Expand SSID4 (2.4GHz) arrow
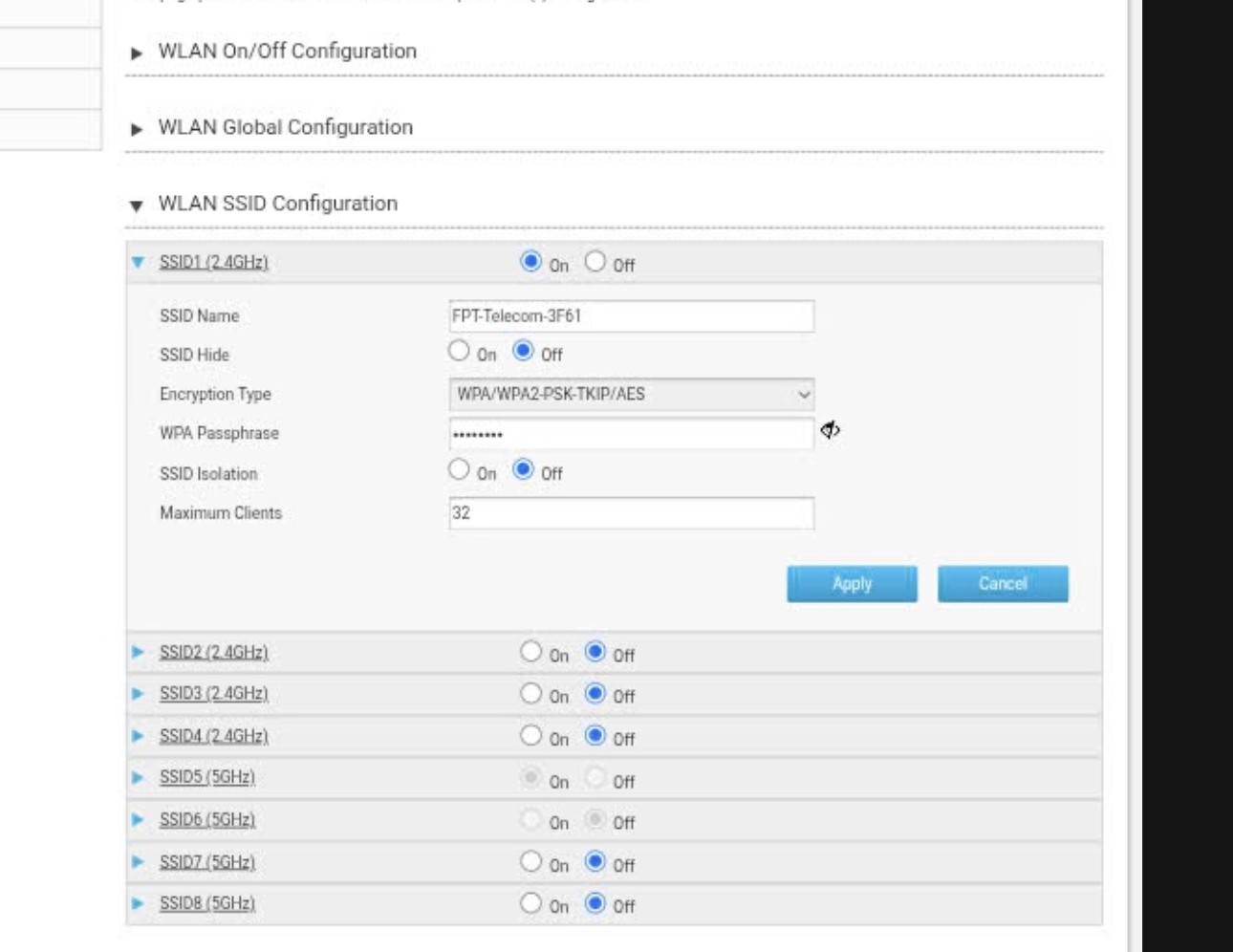Viewport: 1233px width, 952px height. 138,736
